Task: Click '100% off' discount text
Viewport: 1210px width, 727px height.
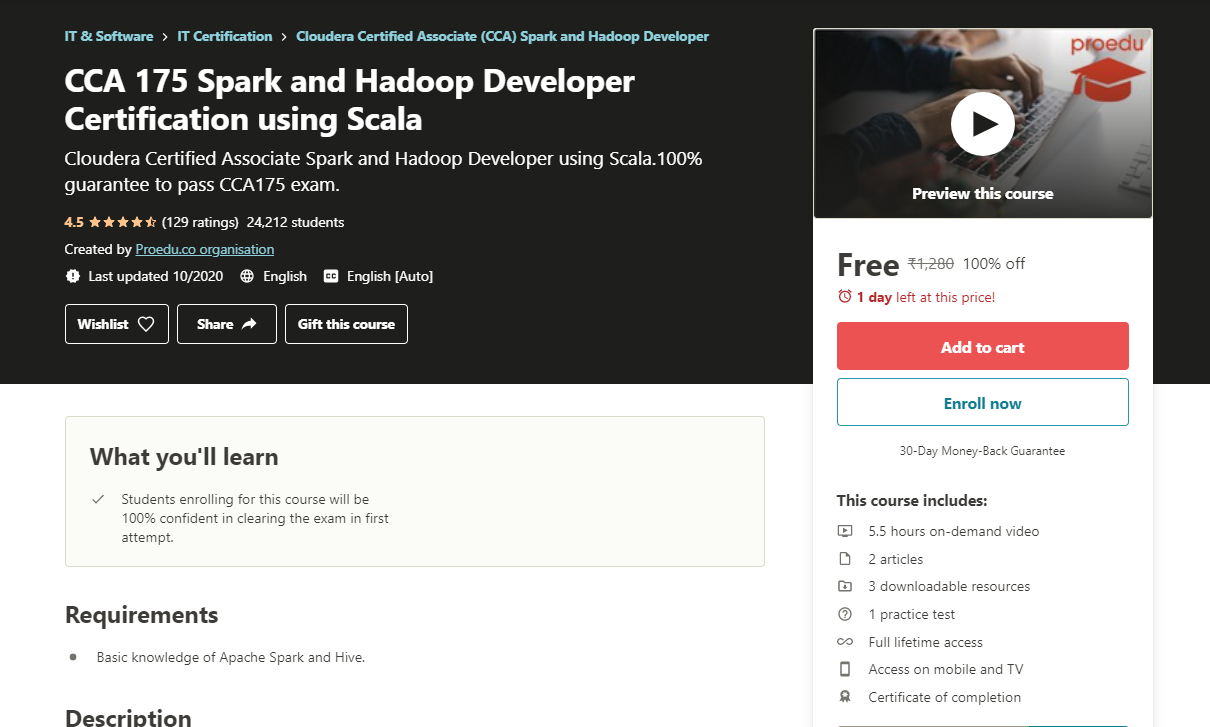Action: 994,264
